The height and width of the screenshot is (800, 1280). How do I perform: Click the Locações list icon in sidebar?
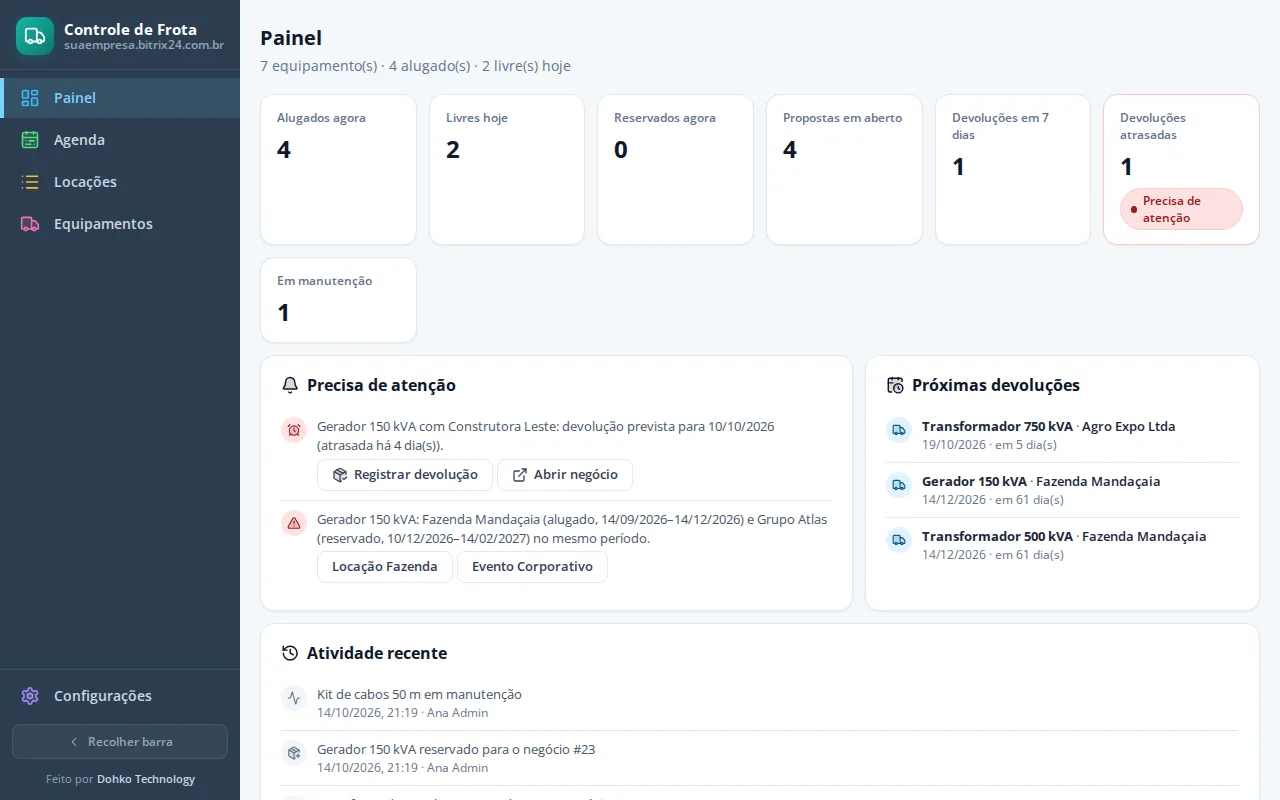pos(30,182)
